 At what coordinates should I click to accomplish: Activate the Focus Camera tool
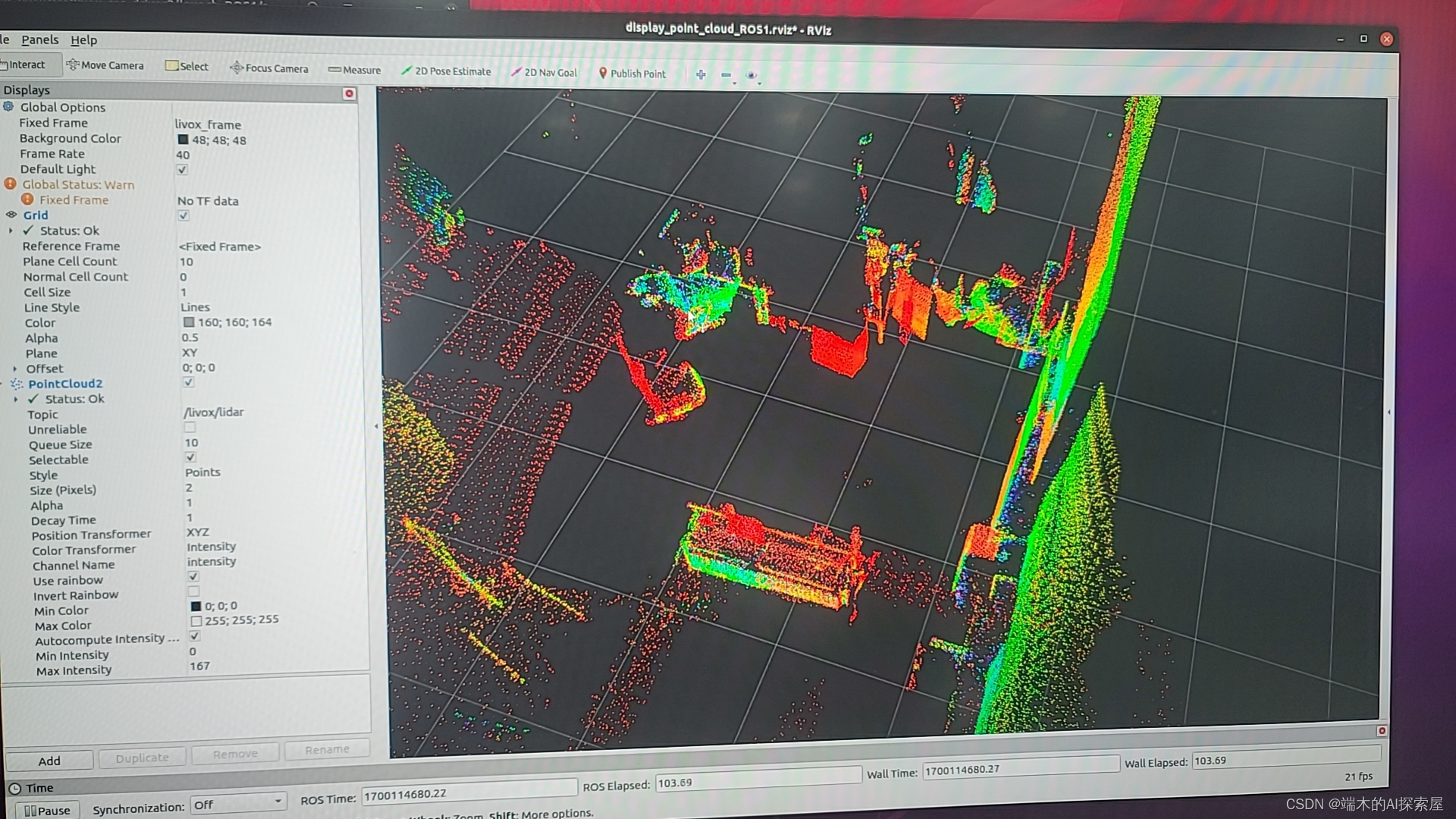pos(269,68)
